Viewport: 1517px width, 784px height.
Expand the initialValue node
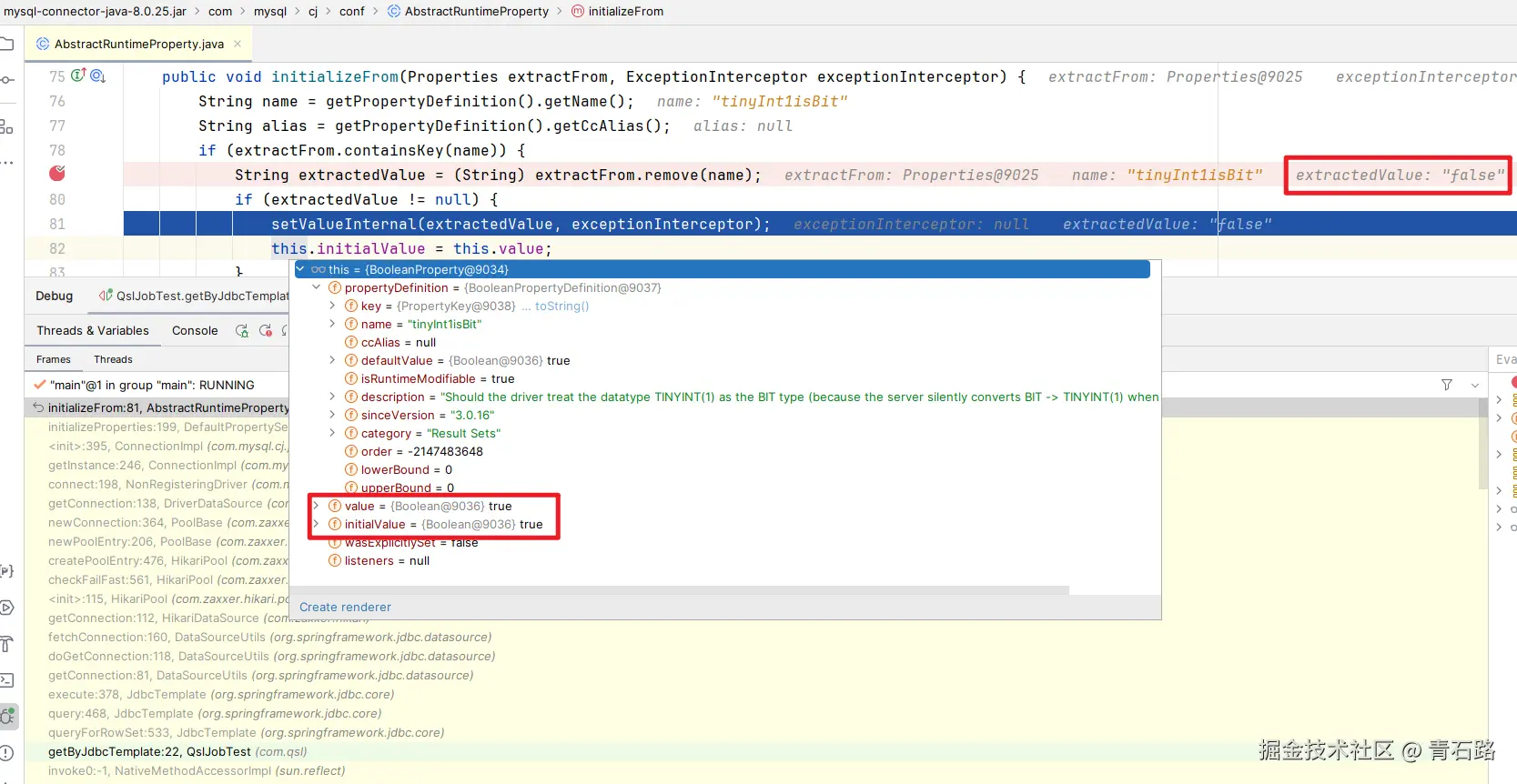coord(317,524)
